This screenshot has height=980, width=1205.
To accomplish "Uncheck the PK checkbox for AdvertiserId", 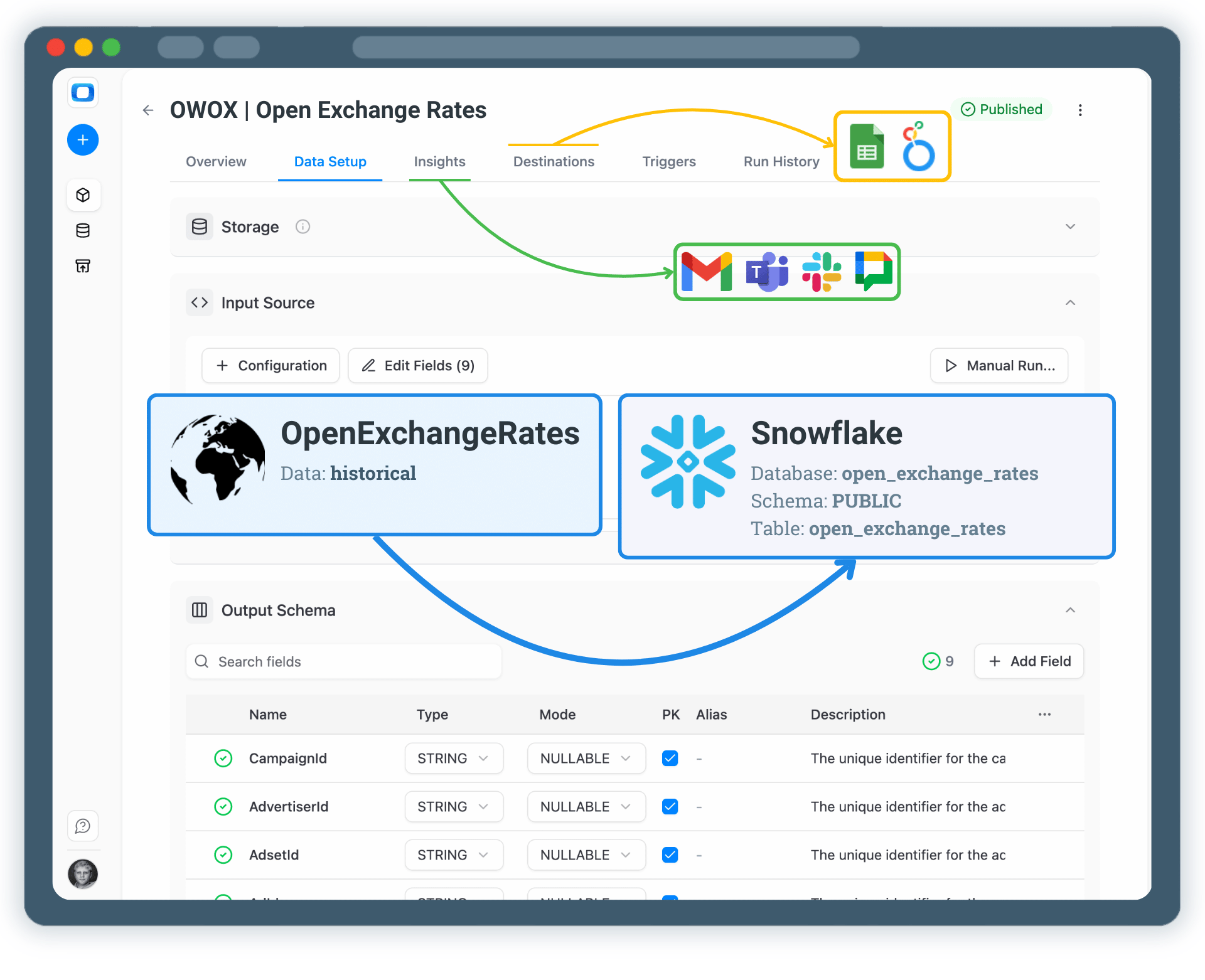I will (670, 806).
